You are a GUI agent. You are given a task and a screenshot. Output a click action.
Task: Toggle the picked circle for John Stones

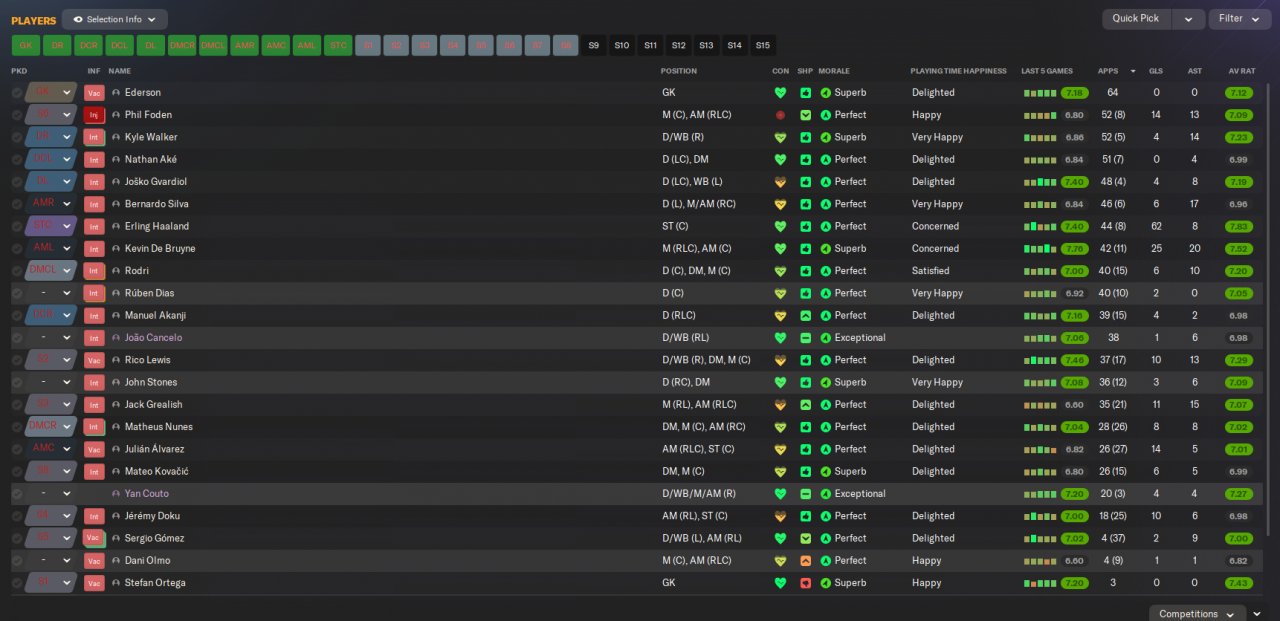point(17,382)
